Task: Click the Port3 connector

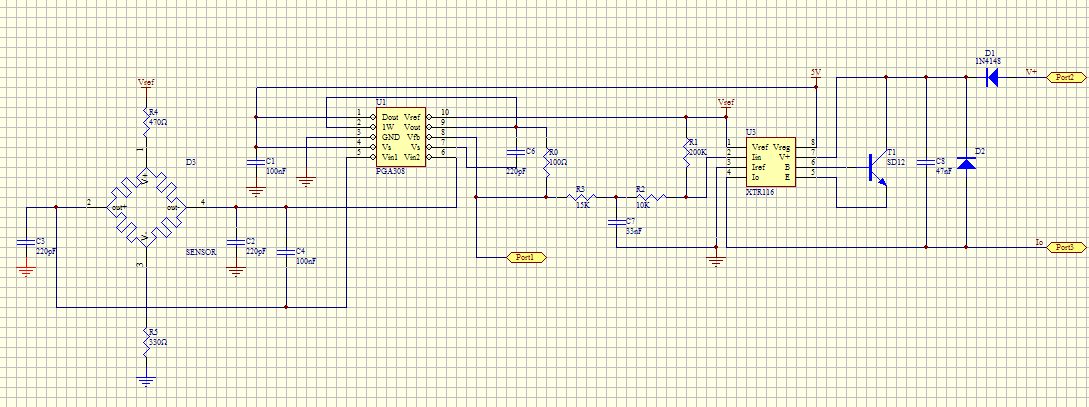Action: (1065, 247)
